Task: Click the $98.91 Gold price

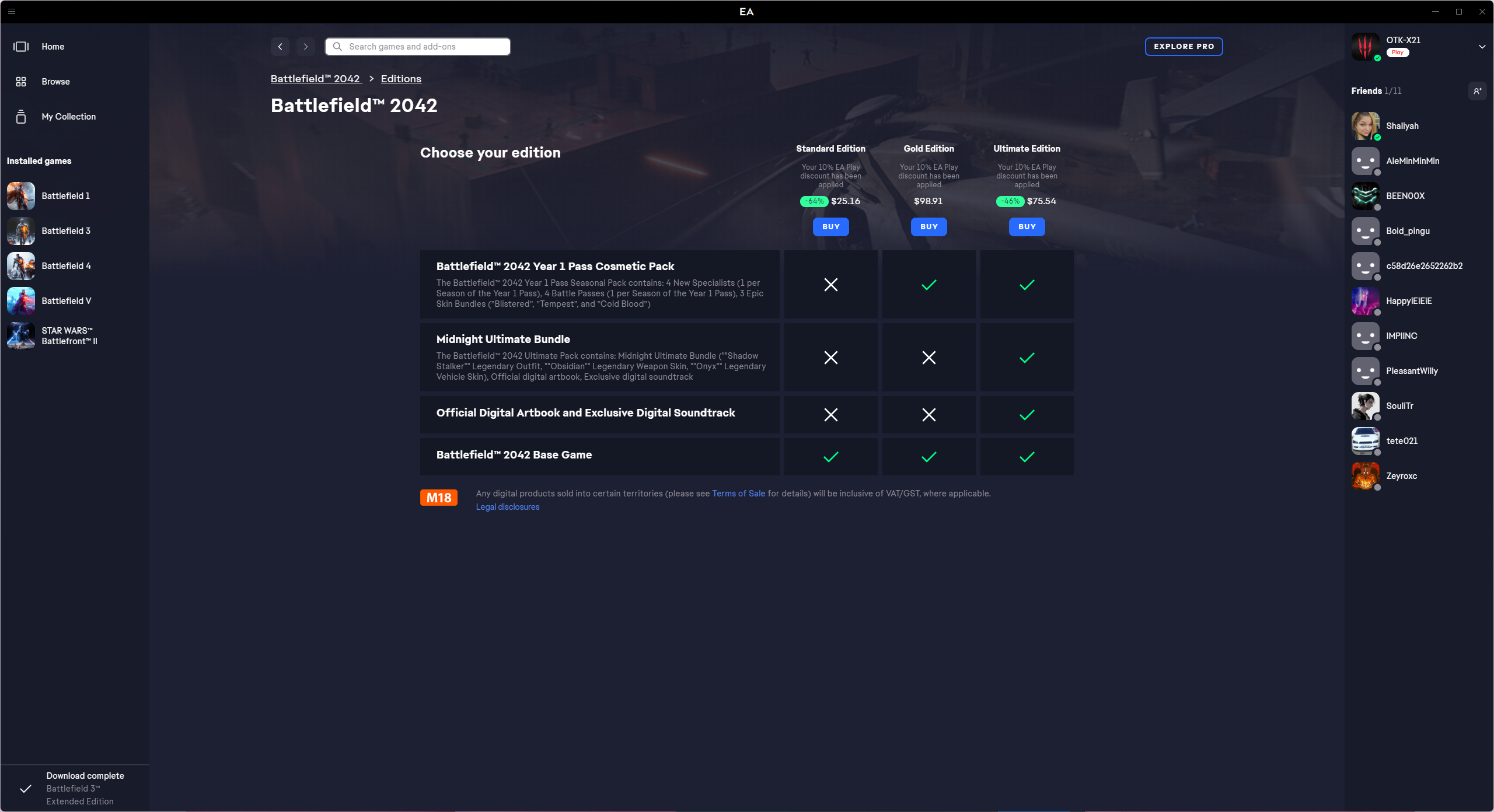Action: [928, 201]
